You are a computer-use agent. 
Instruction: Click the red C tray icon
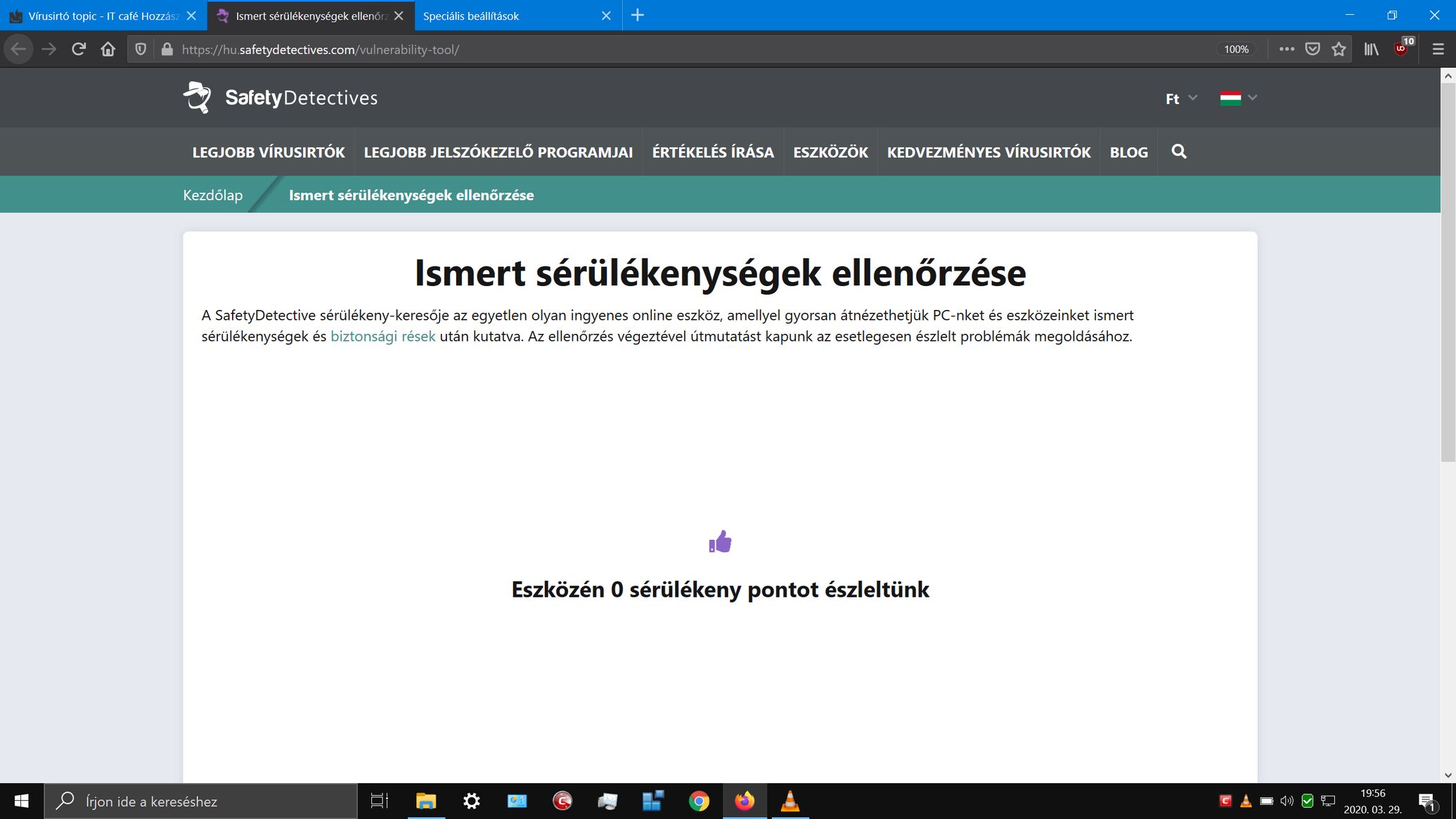tap(1225, 801)
